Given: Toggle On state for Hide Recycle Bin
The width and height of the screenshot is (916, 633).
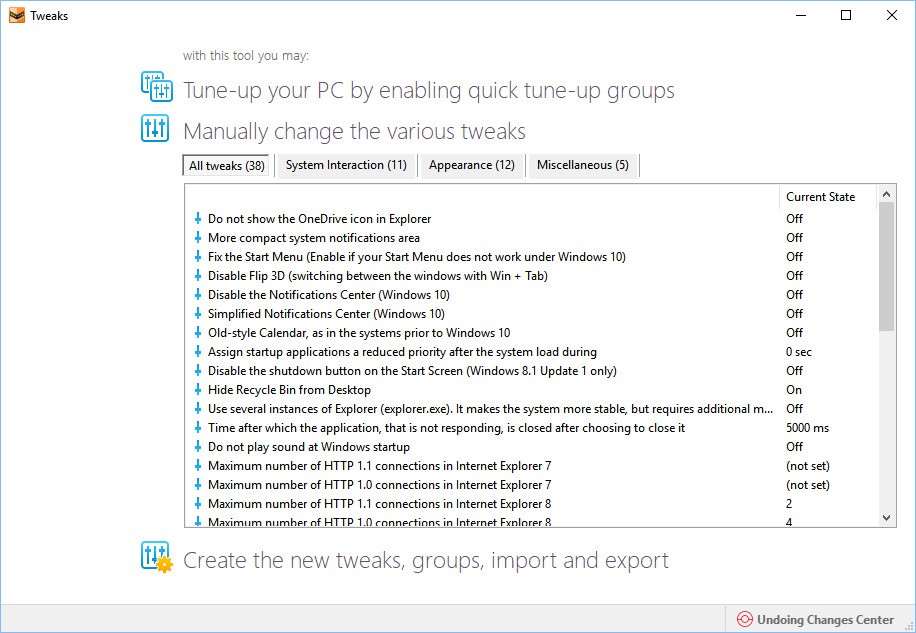Looking at the screenshot, I should click(794, 390).
